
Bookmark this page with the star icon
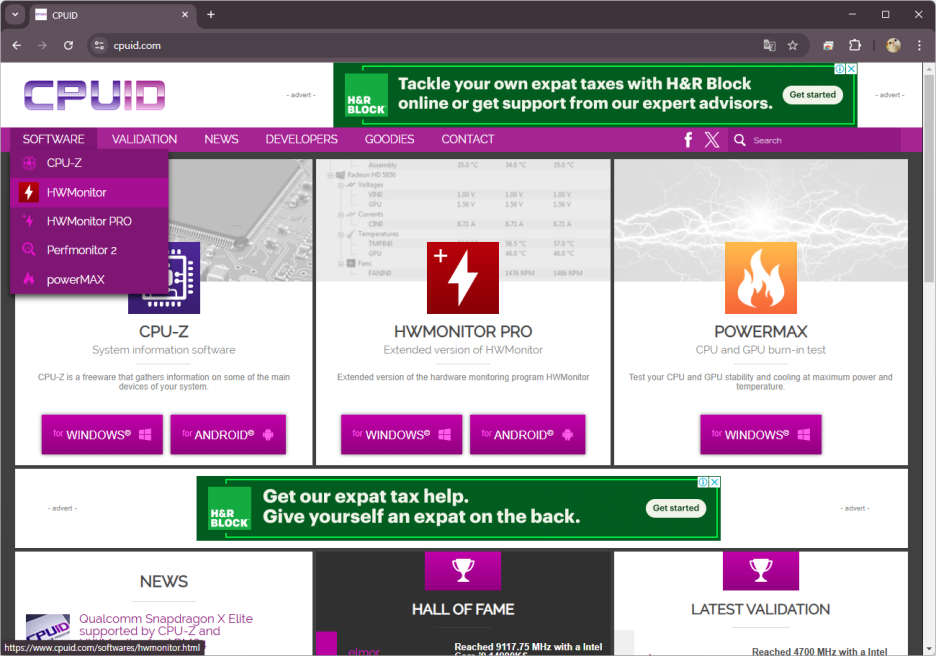tap(793, 45)
